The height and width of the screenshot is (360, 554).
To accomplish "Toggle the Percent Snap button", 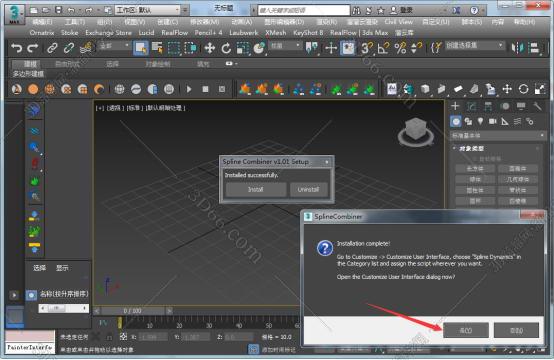I will click(x=400, y=48).
